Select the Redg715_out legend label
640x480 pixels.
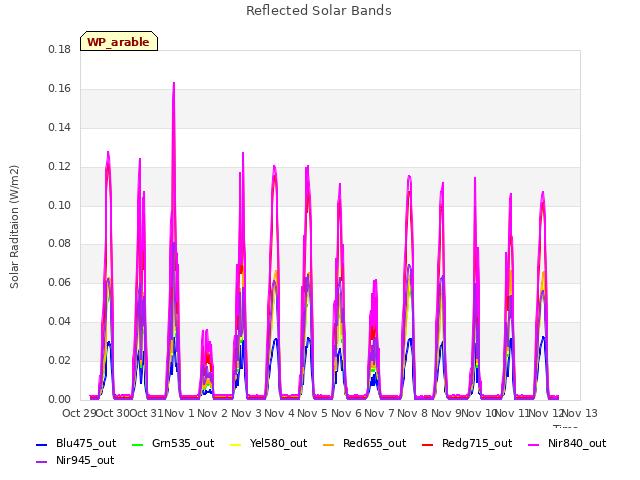(x=477, y=443)
